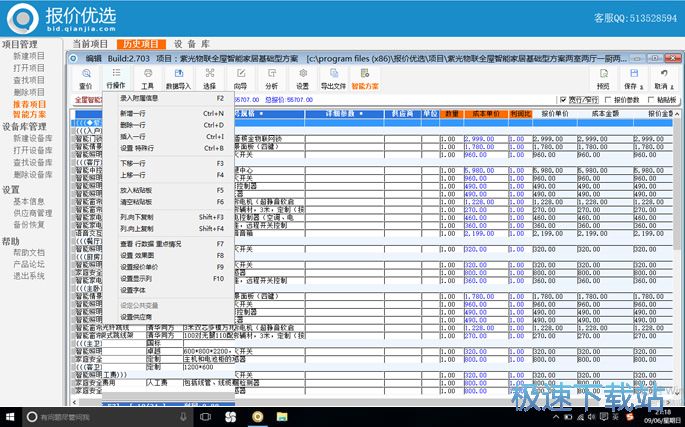Switch to the 设备库 tab
The height and width of the screenshot is (427, 685).
[190, 44]
